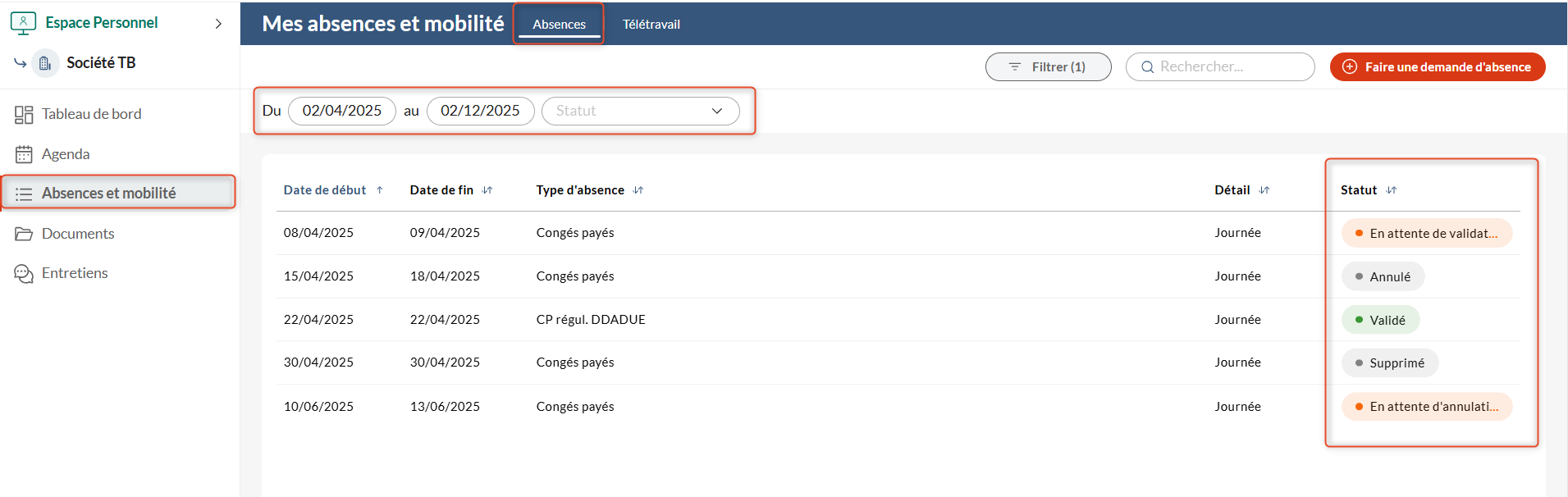The image size is (1568, 497).
Task: Open Agenda in the sidebar
Action: click(66, 154)
